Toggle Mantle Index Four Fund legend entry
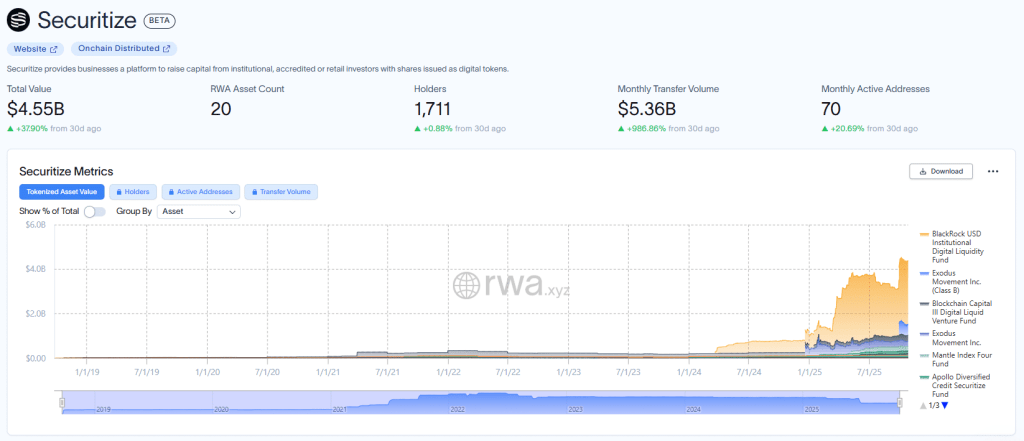Screen dimensions: 1024x441 coord(958,360)
